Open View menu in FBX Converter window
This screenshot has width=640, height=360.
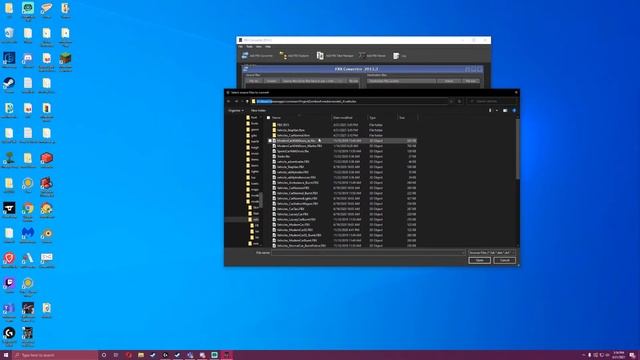(259, 47)
